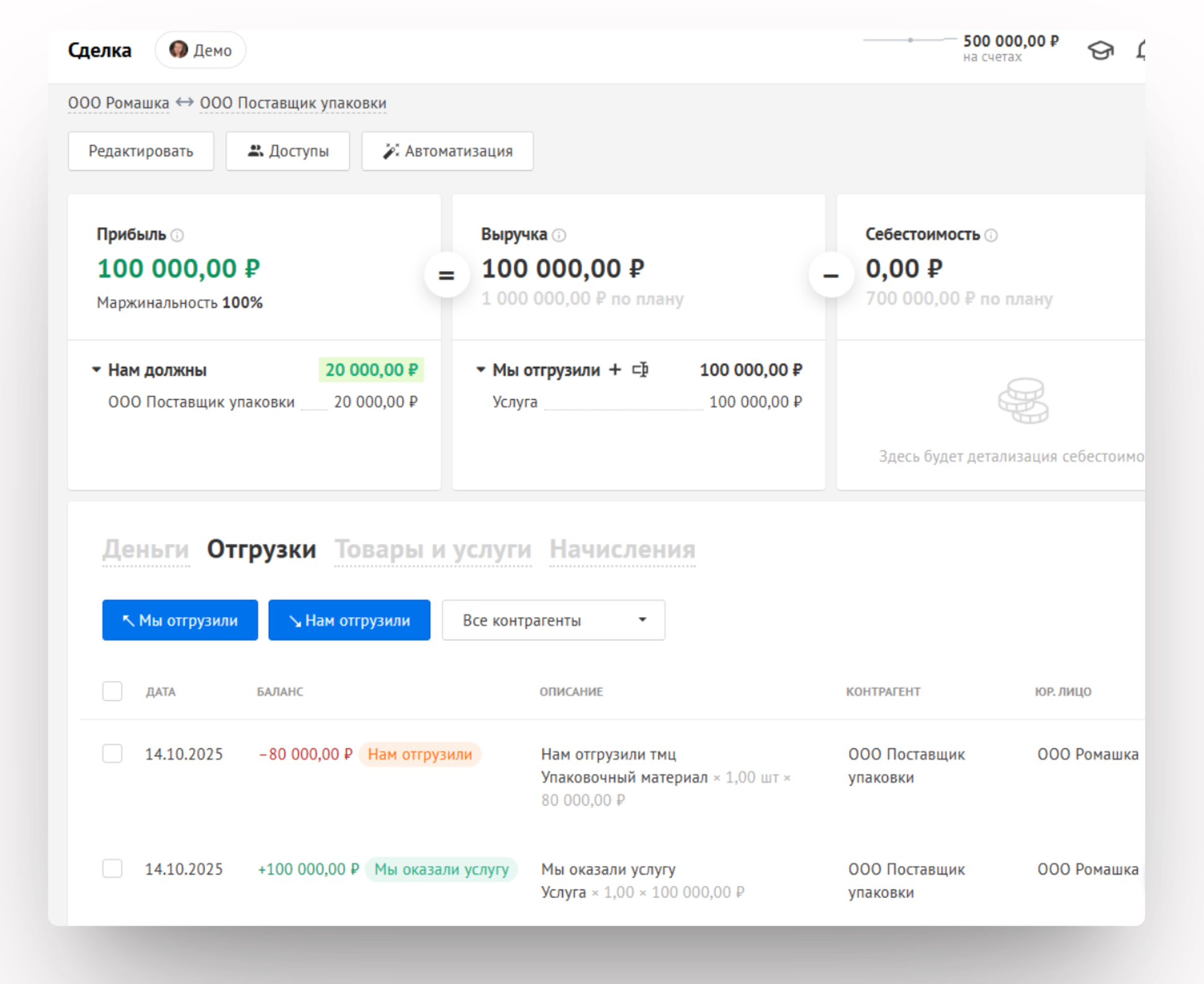Click the split icon beside Мы отгрузили

[x=640, y=370]
